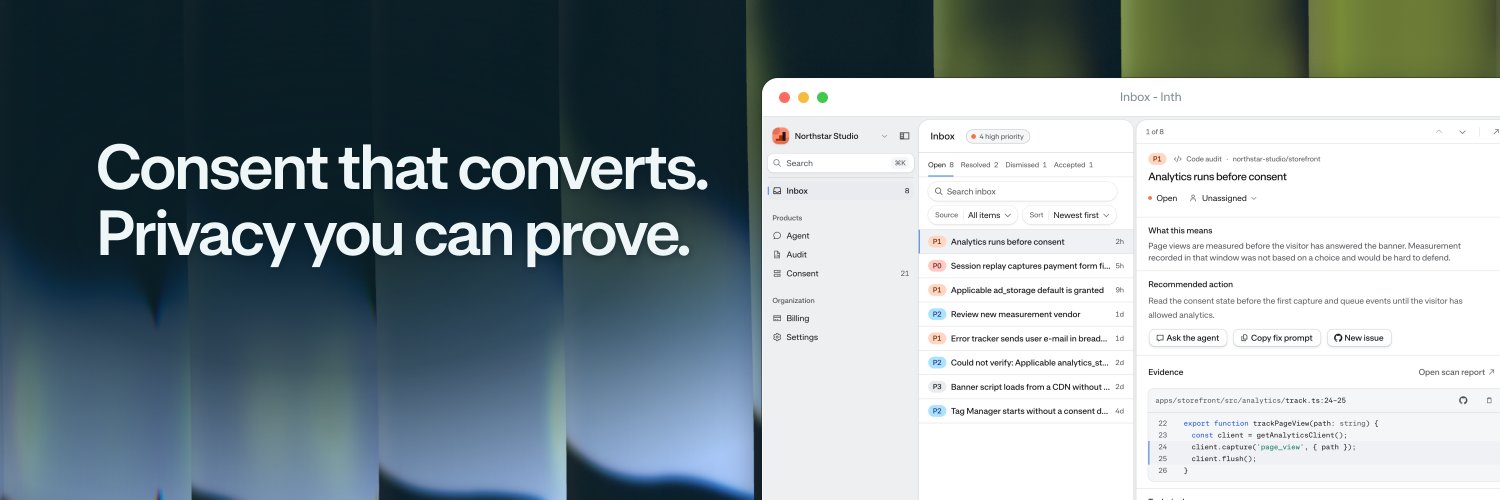Switch to the Accepted tab
Screen dimensions: 1500x500
(x=1073, y=165)
